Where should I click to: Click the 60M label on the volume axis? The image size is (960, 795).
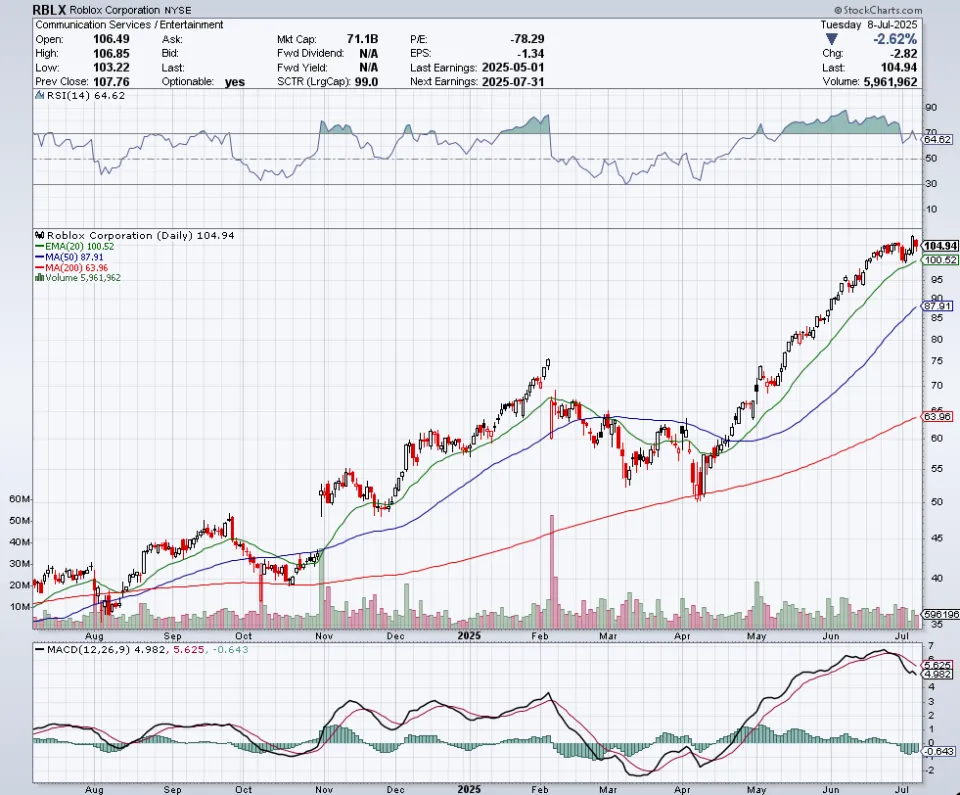click(x=20, y=499)
